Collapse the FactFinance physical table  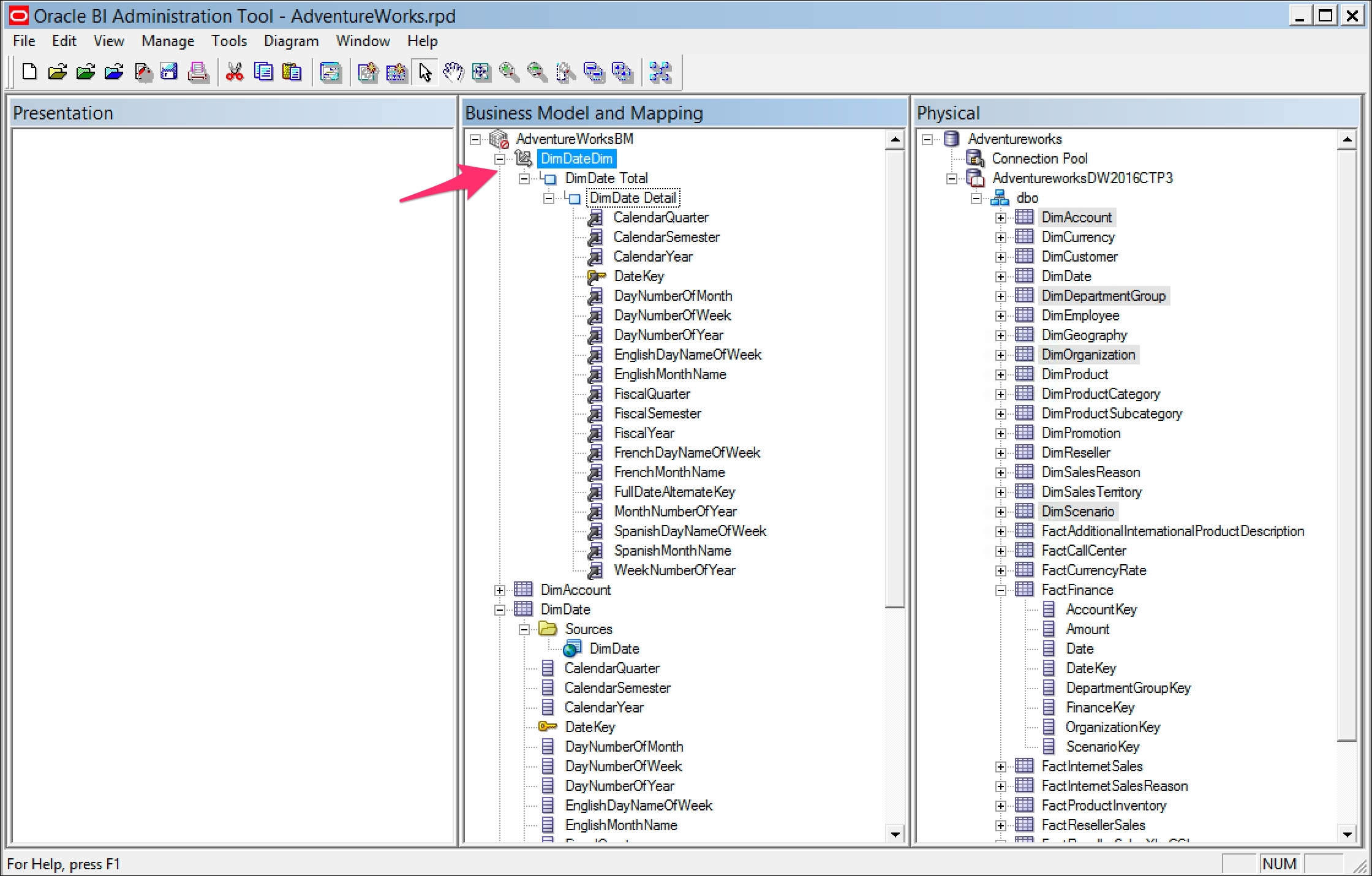point(1001,591)
